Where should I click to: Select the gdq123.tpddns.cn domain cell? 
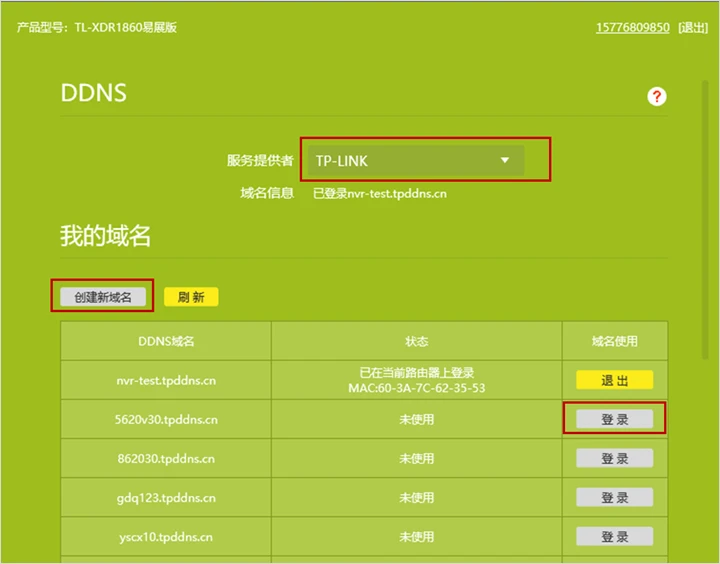coord(166,497)
